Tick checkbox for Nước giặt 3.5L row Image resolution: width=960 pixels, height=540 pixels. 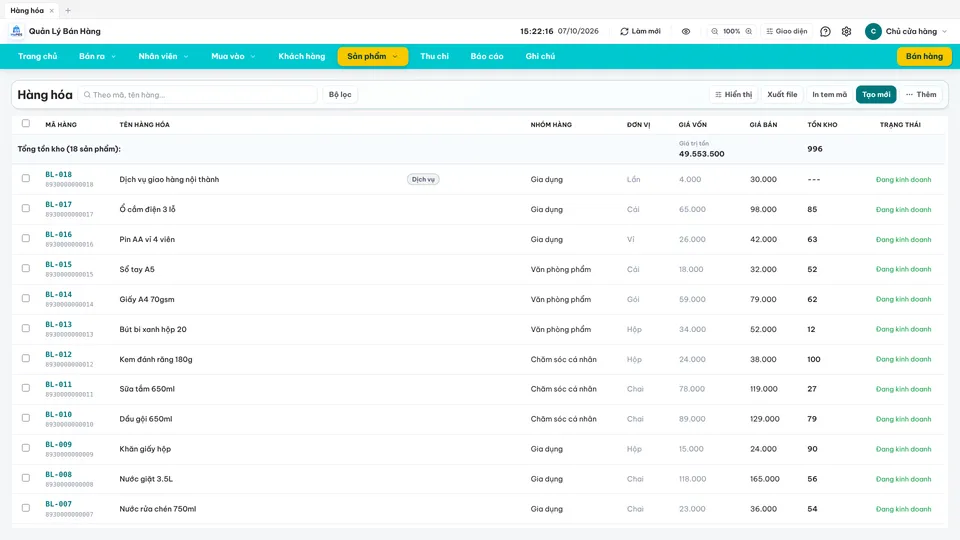coord(26,478)
